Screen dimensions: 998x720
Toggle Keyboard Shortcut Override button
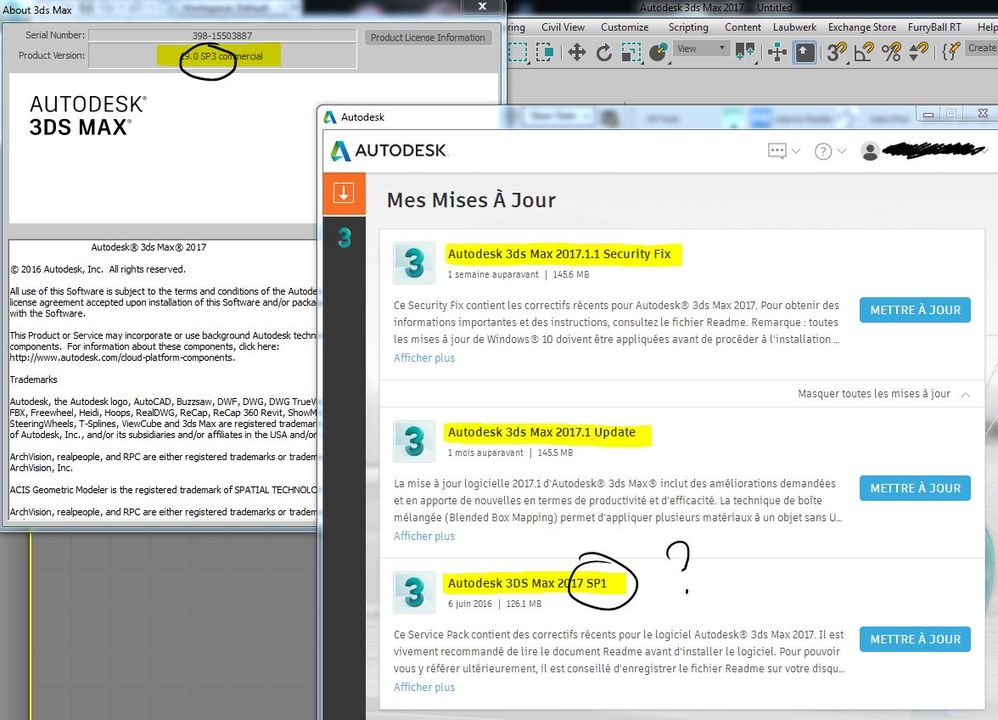click(805, 52)
